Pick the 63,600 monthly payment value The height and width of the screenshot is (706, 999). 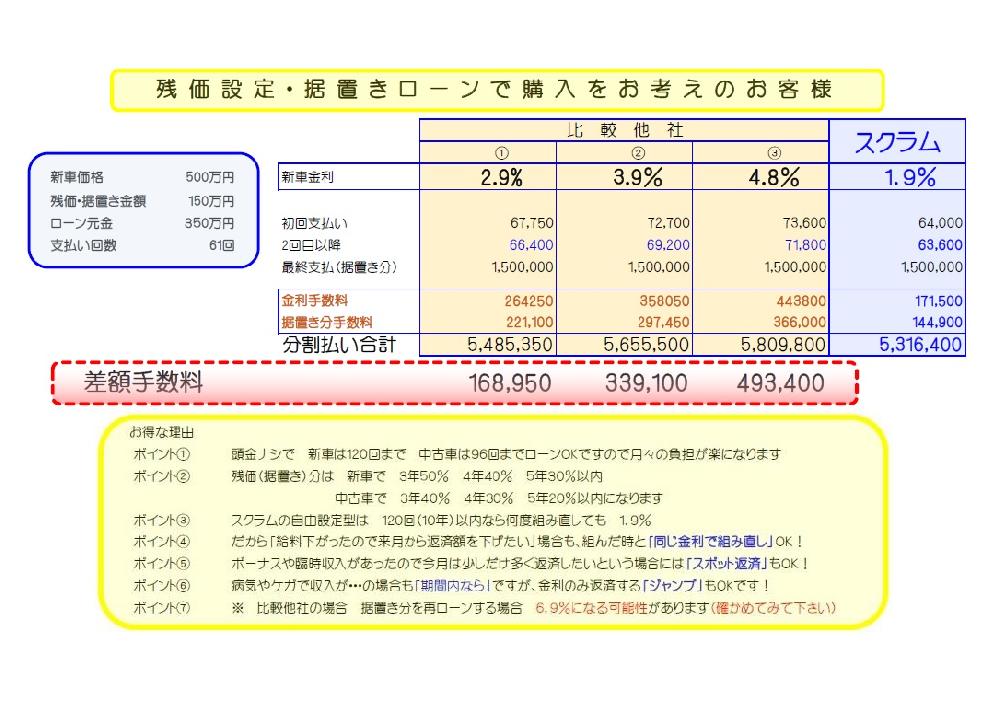point(940,245)
